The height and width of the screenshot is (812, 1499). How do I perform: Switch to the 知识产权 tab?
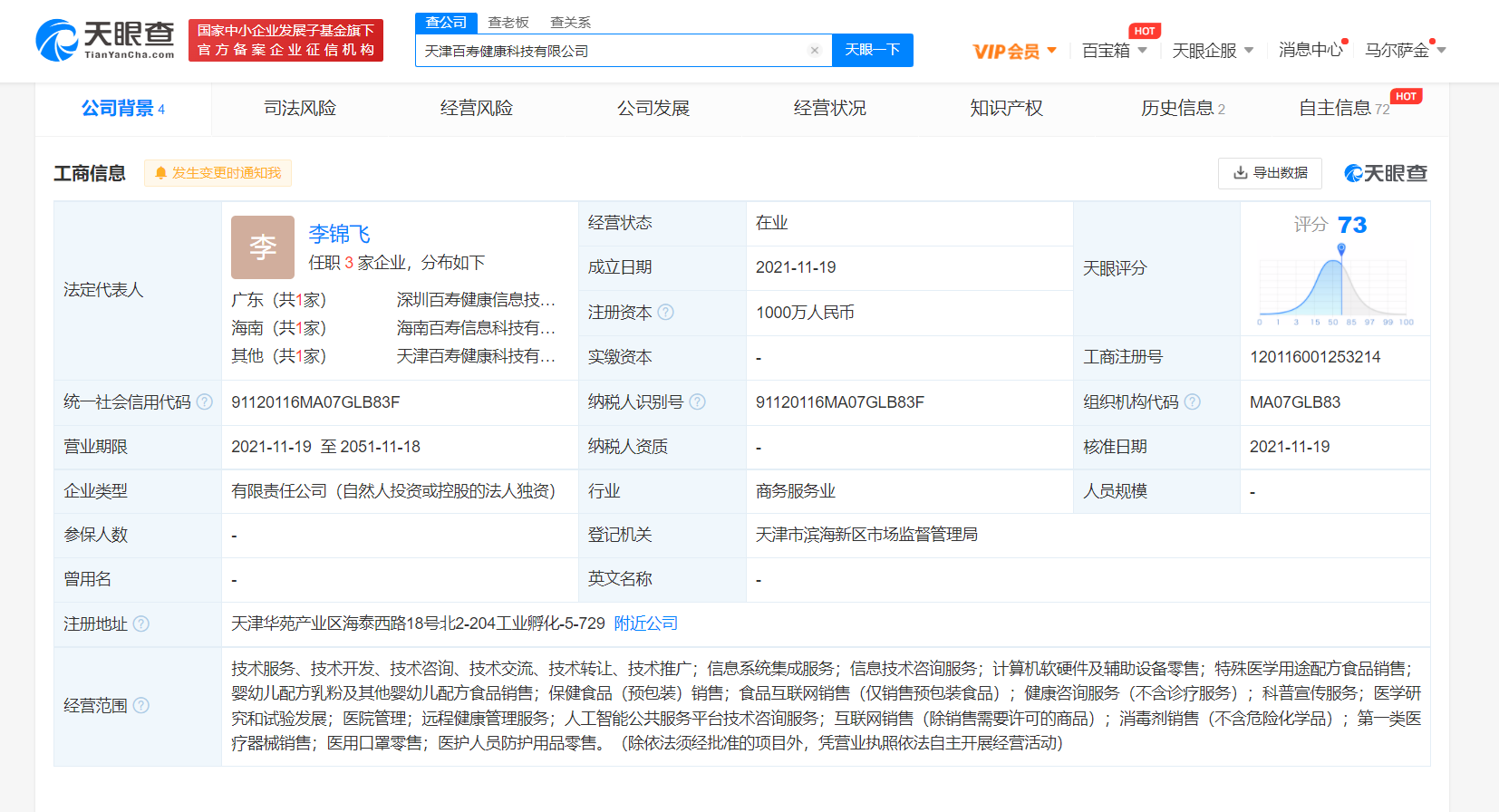pos(1006,109)
